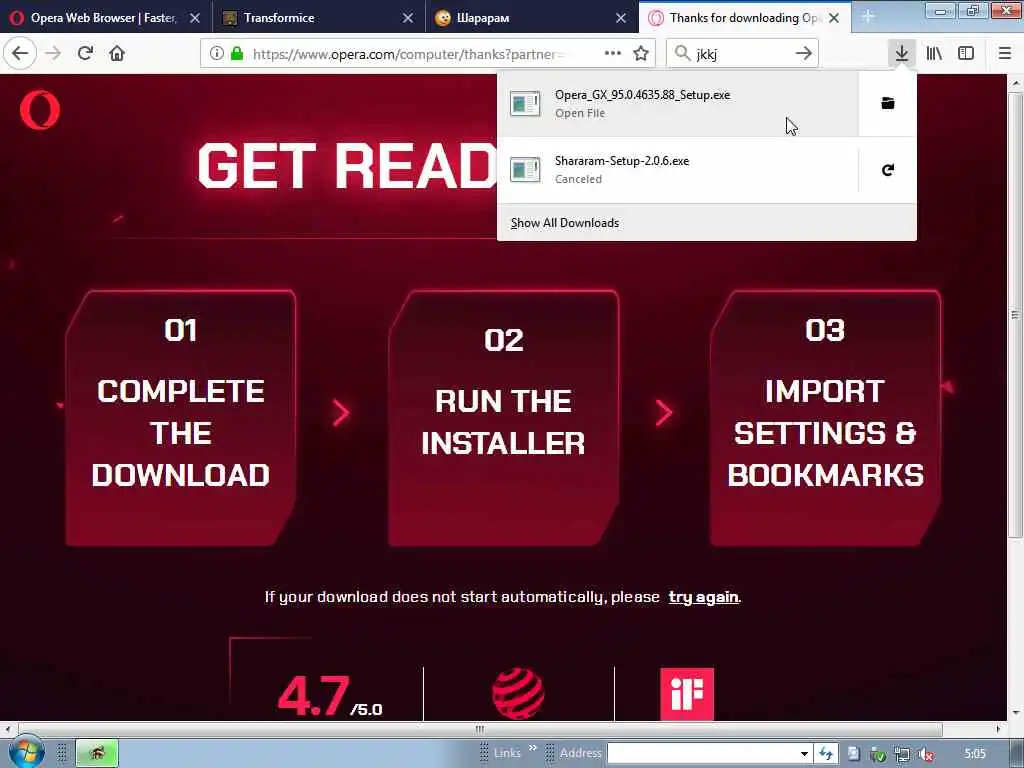Click the iF design award badge
Image resolution: width=1024 pixels, height=768 pixels.
coord(687,694)
